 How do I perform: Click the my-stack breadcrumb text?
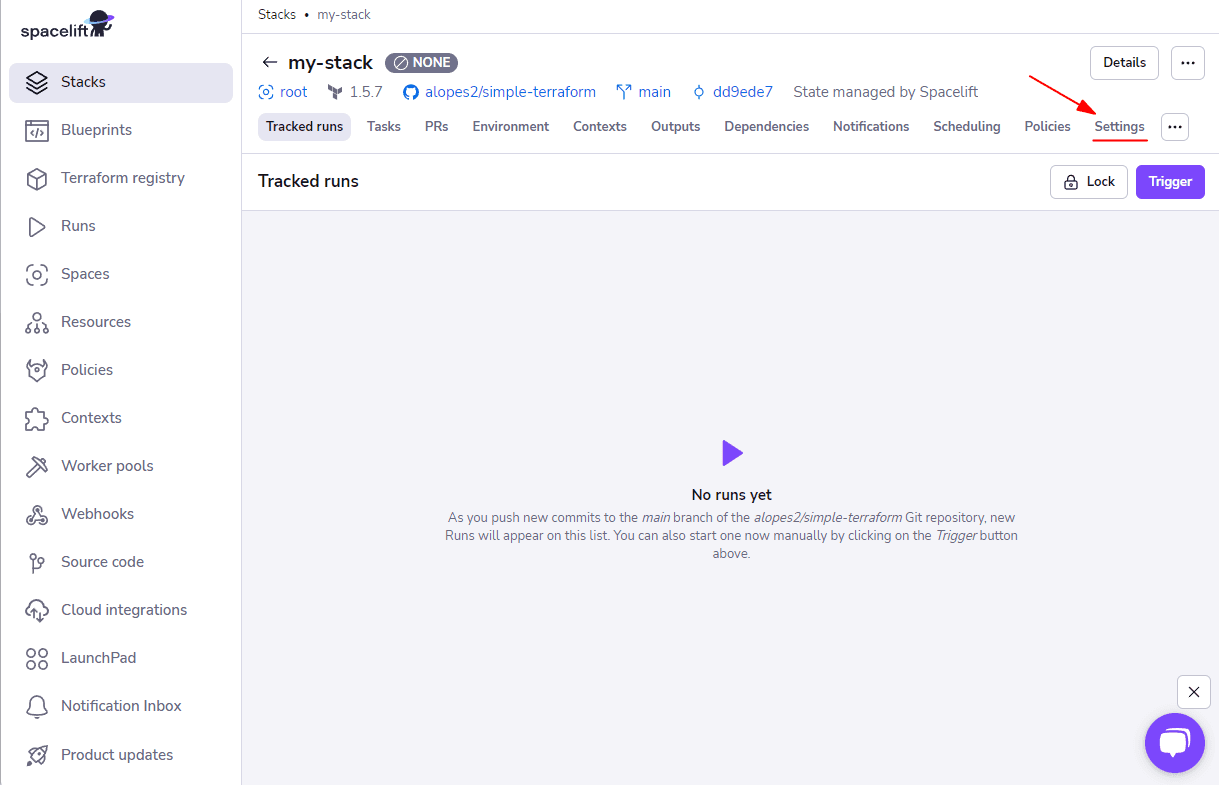344,15
